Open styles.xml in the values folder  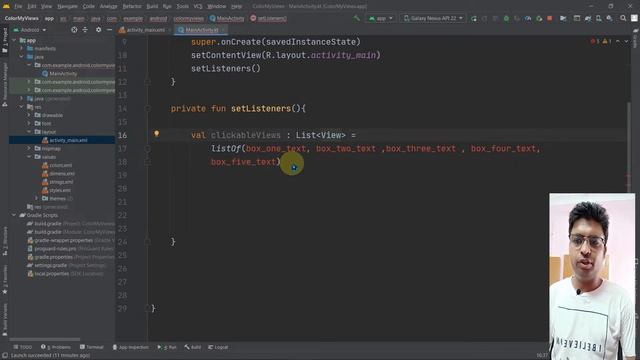pos(57,190)
